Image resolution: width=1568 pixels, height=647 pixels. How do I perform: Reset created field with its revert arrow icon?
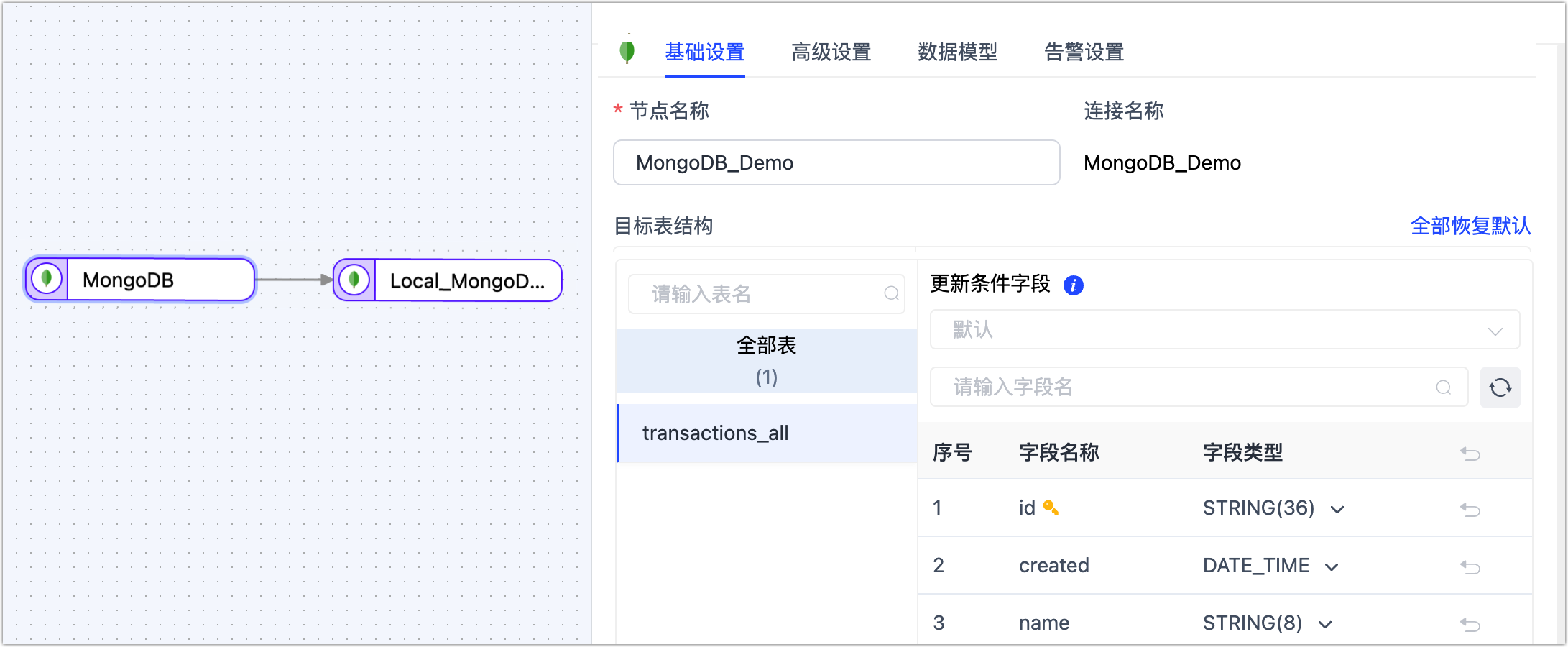1471,566
